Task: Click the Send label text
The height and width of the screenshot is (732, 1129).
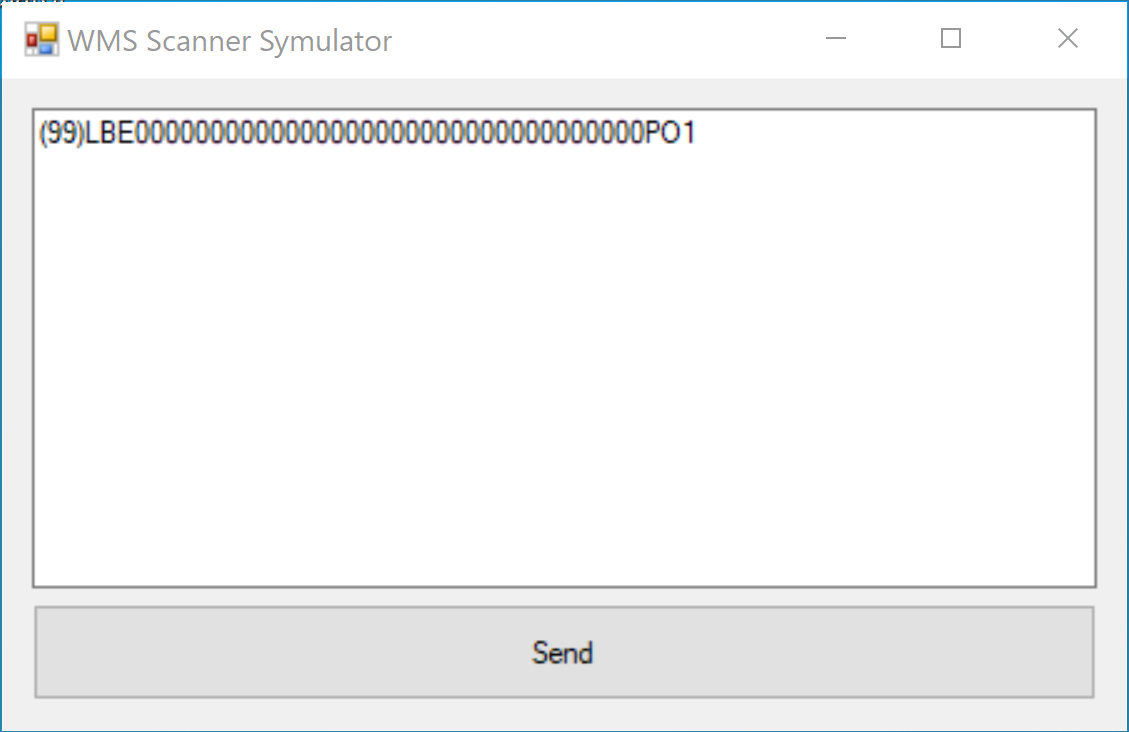Action: coord(563,653)
